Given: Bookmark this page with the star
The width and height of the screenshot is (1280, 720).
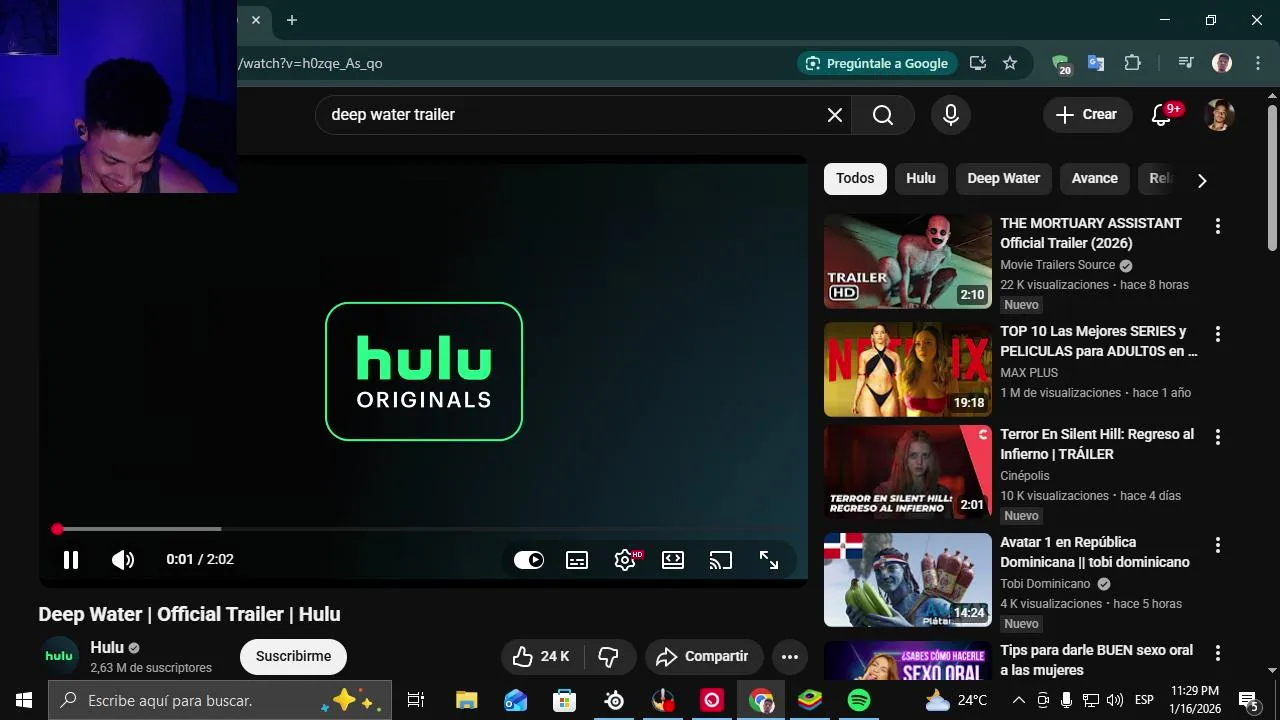Looking at the screenshot, I should (x=1010, y=63).
